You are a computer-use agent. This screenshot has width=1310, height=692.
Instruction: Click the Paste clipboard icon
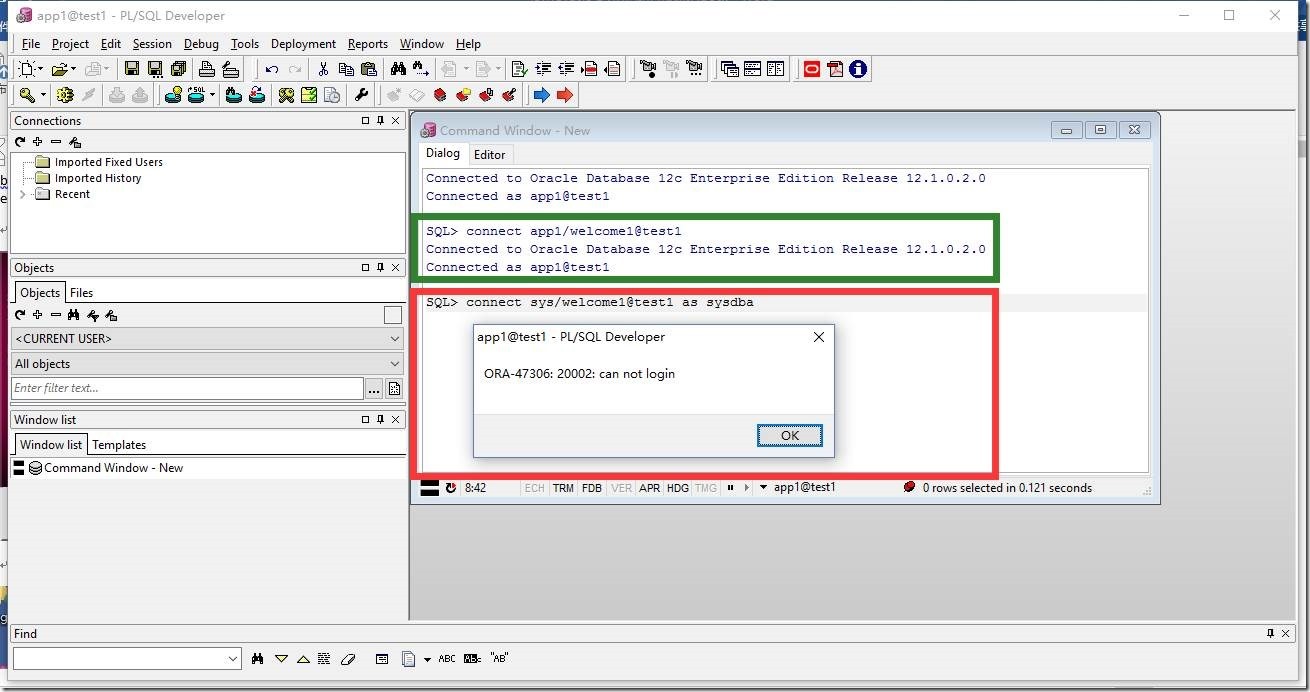click(369, 69)
